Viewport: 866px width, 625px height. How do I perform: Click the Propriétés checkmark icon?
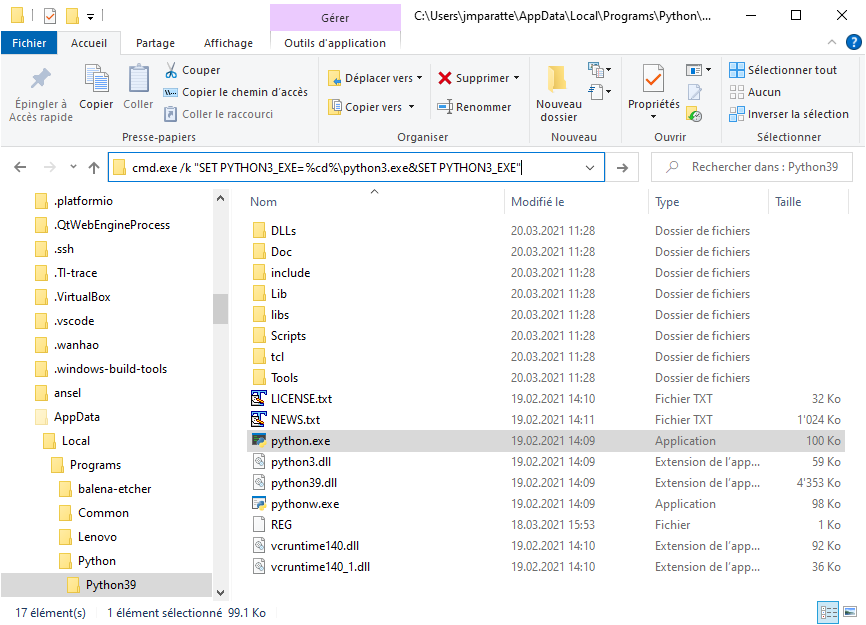[x=653, y=79]
